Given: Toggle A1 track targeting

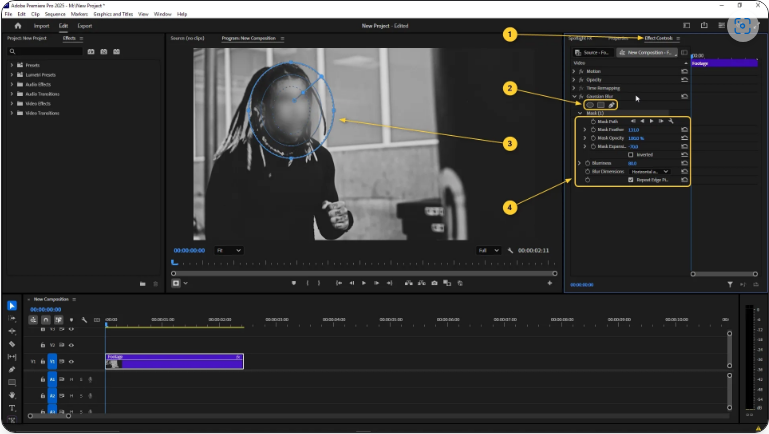Looking at the screenshot, I should [52, 379].
